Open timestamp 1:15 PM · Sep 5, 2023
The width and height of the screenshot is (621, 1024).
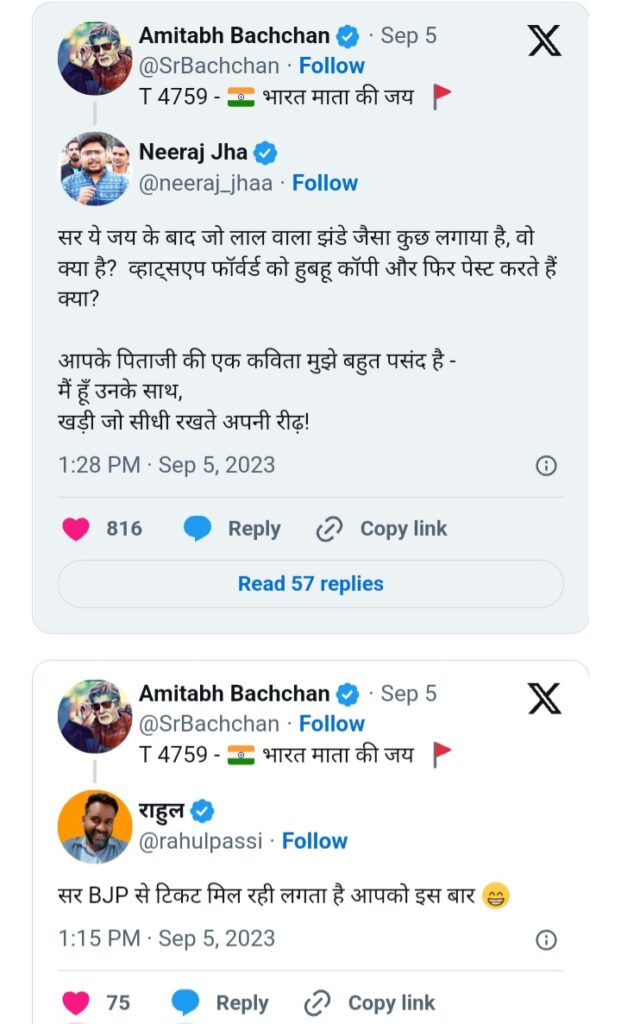click(166, 939)
